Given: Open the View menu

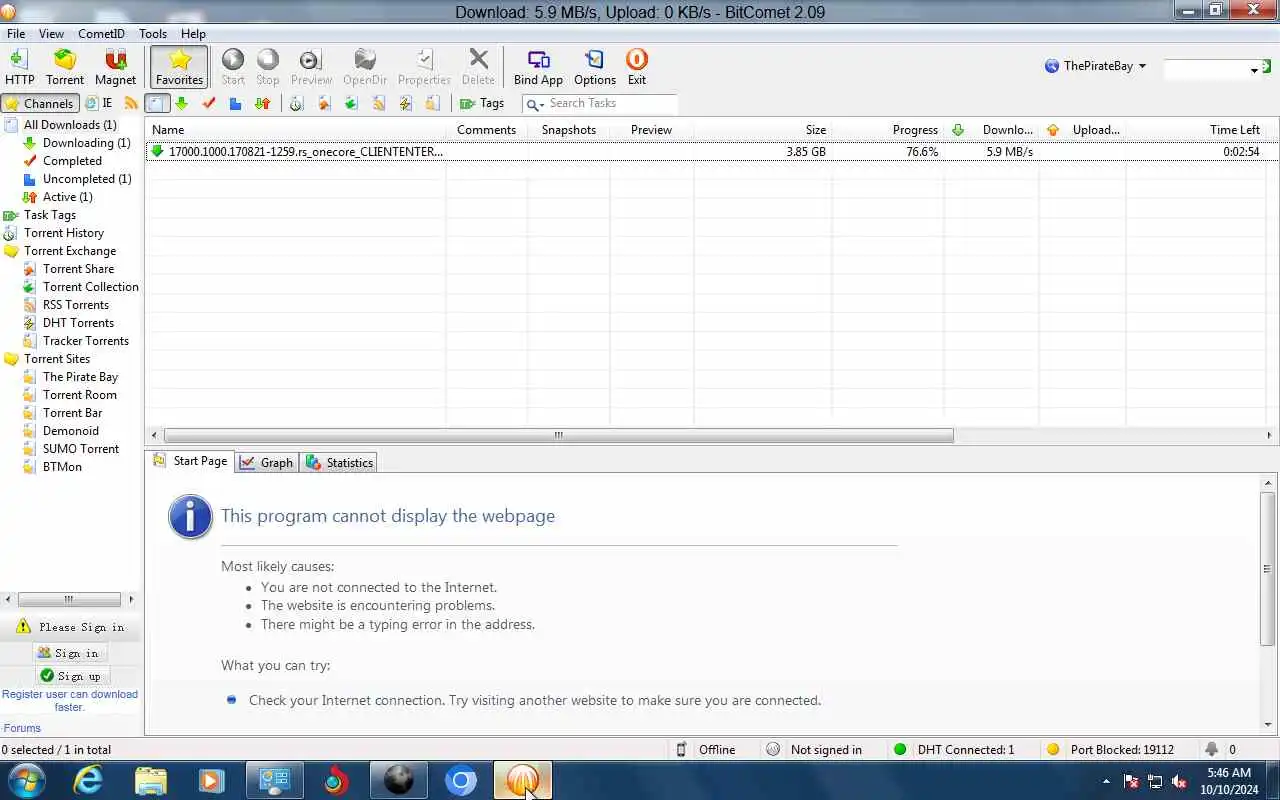Looking at the screenshot, I should pyautogui.click(x=51, y=33).
